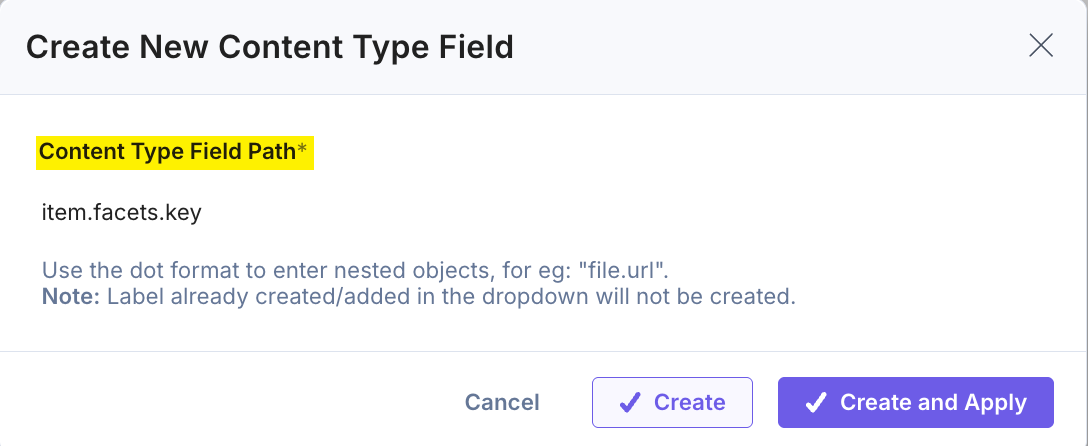Click the checkmark icon on Create button
Image resolution: width=1088 pixels, height=446 pixels.
click(629, 402)
